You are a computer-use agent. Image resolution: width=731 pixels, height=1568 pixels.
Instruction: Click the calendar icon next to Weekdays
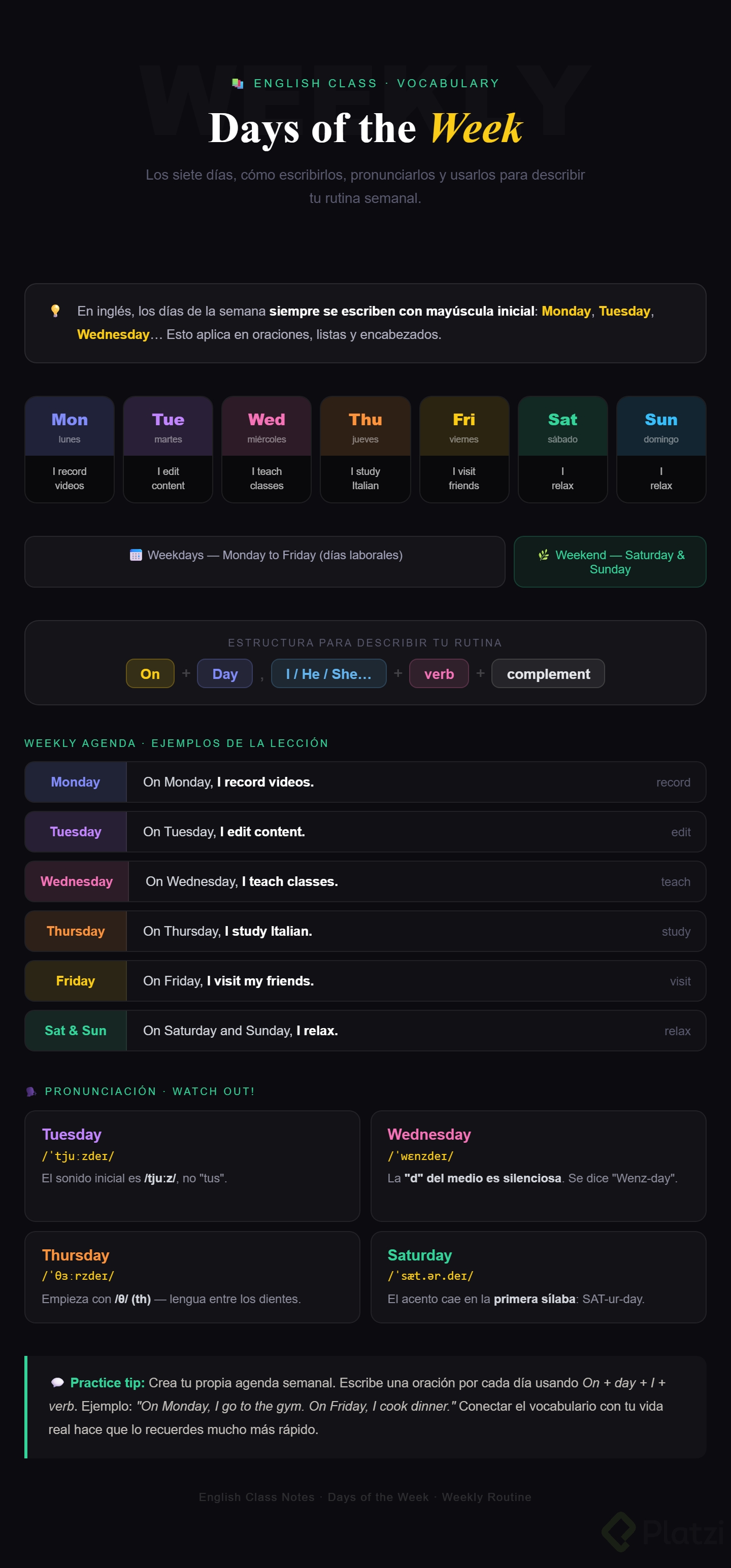point(136,555)
